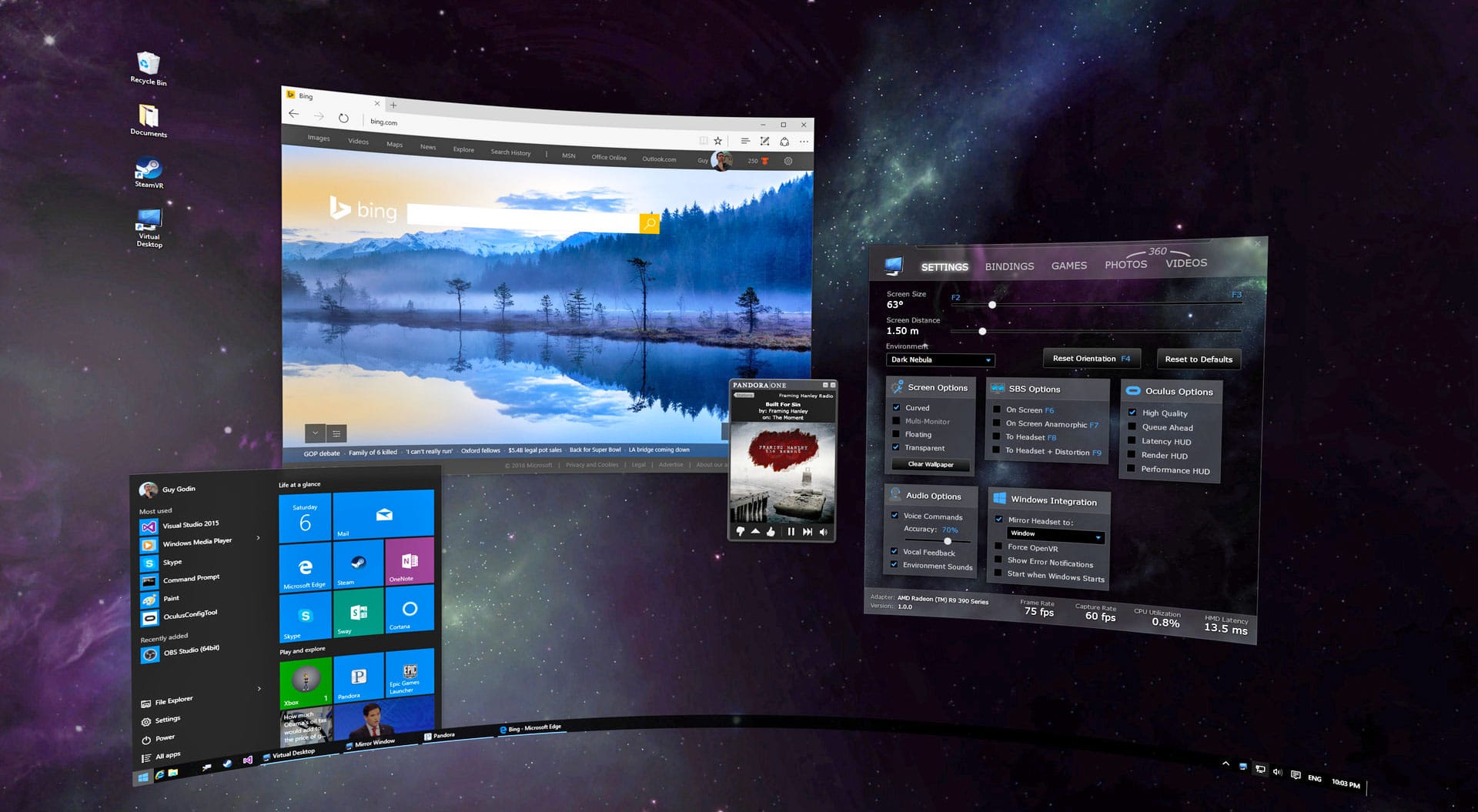Open Maps in the Bing navigation bar
This screenshot has height=812, width=1478.
(394, 144)
